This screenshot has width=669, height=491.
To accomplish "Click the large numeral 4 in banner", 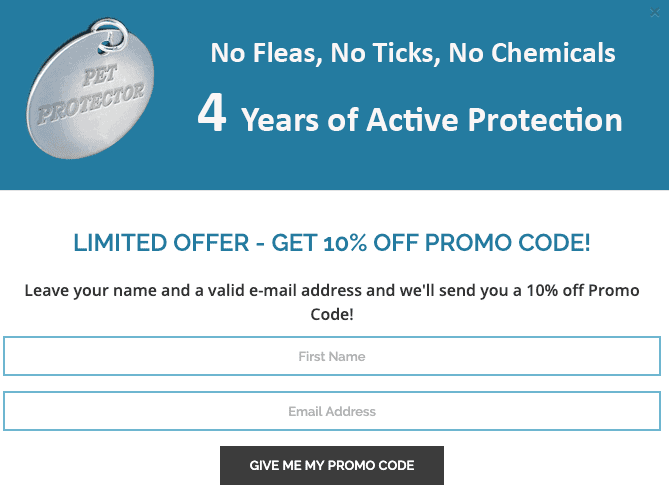I will pyautogui.click(x=212, y=113).
